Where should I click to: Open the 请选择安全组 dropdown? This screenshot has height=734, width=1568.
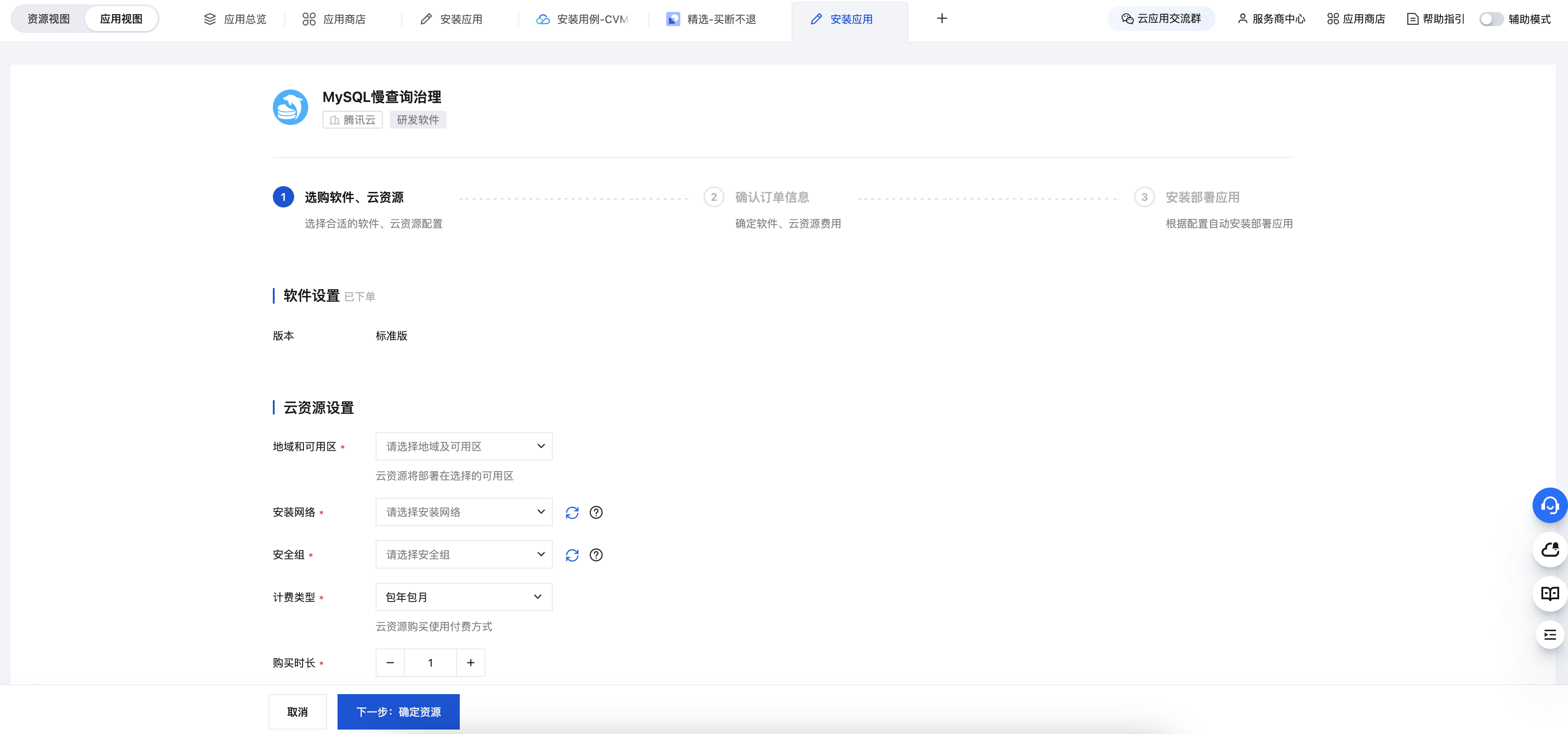pyautogui.click(x=464, y=555)
